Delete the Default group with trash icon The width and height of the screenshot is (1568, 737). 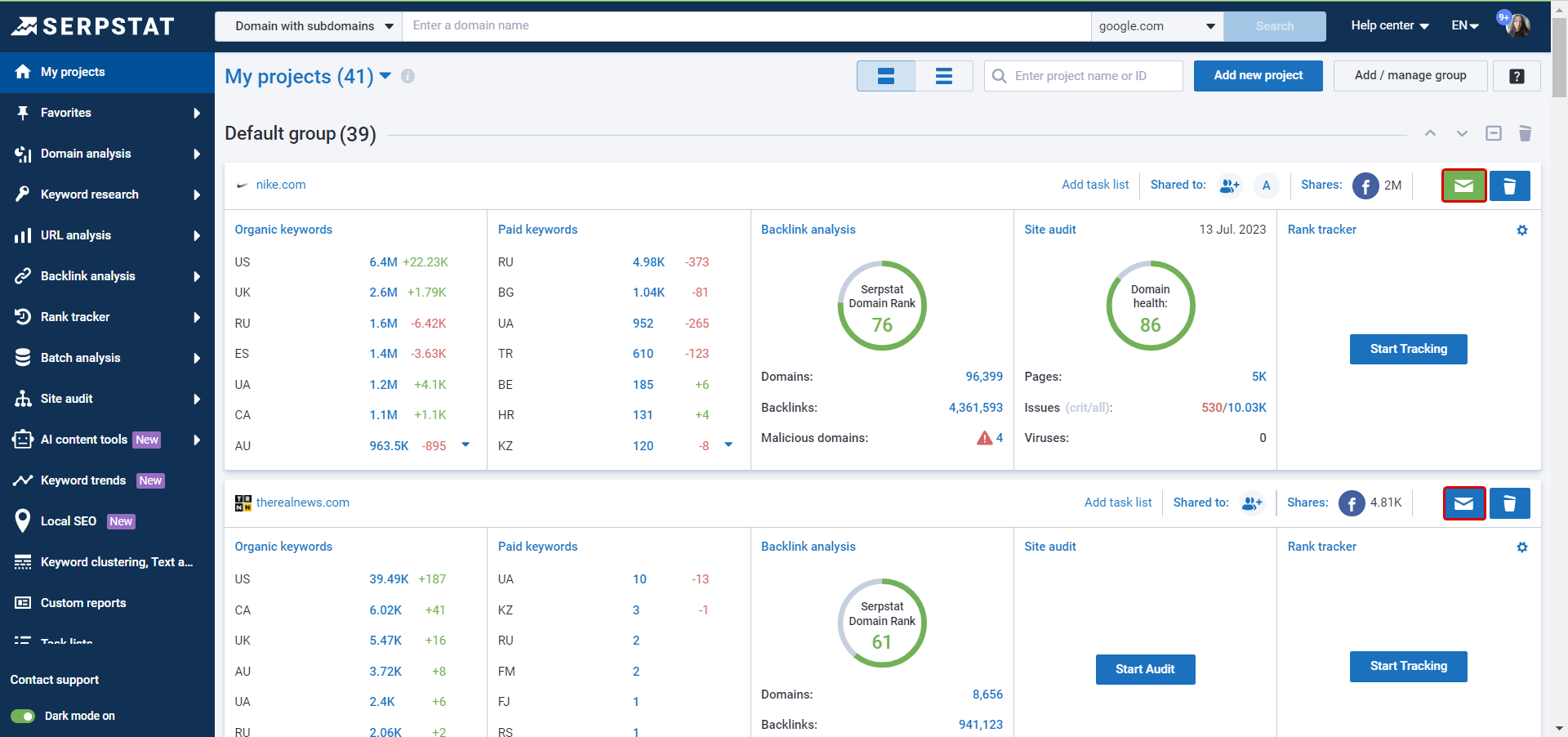click(1525, 133)
